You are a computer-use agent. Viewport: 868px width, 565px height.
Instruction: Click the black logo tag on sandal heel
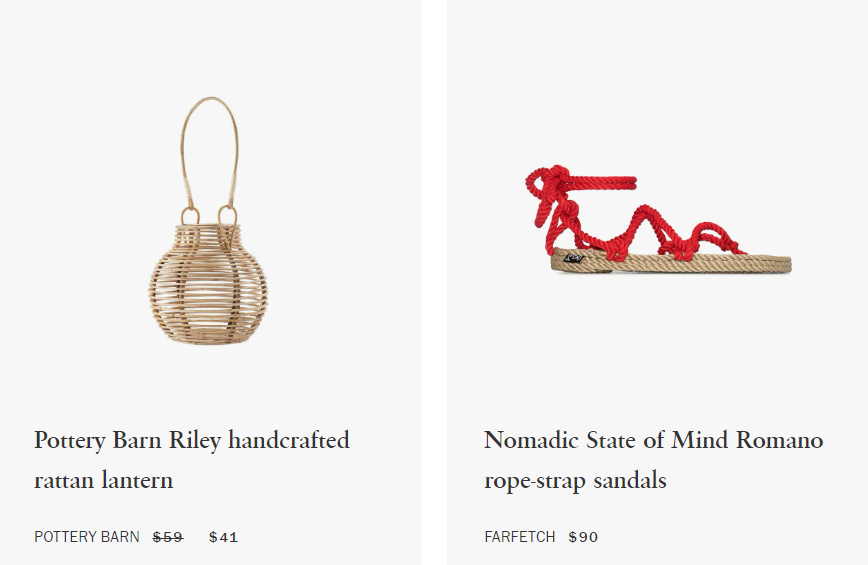[x=574, y=259]
